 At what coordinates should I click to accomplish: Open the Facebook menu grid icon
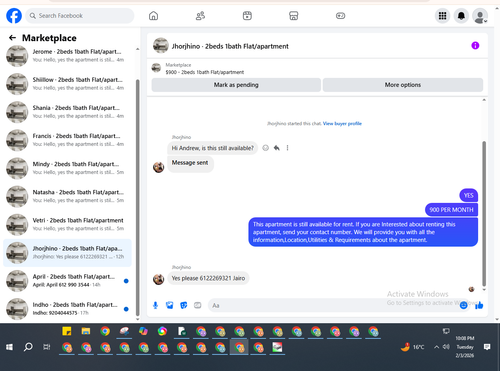pos(442,16)
